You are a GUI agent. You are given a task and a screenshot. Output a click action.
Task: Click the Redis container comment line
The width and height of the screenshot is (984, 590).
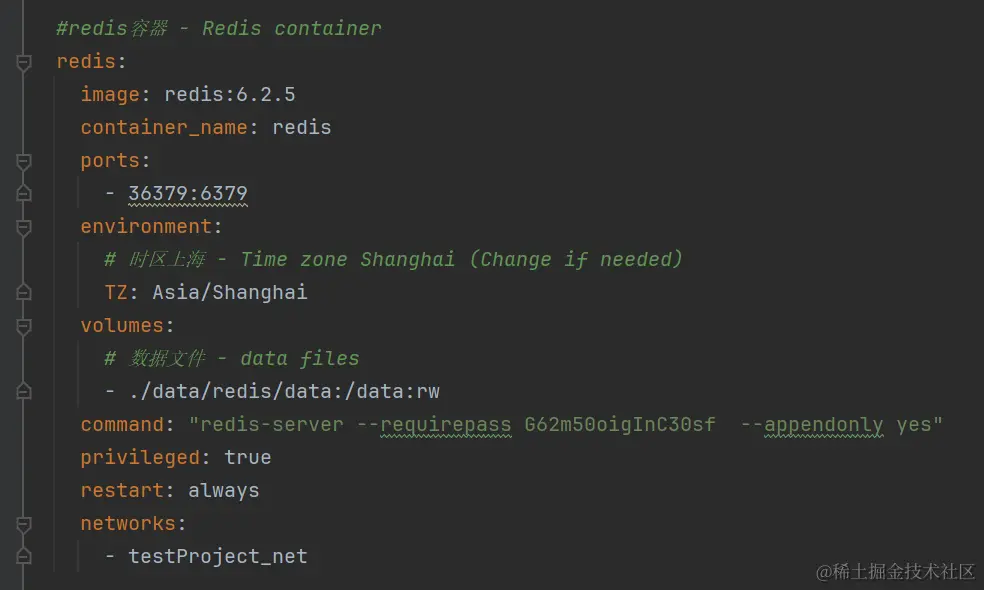pos(218,28)
